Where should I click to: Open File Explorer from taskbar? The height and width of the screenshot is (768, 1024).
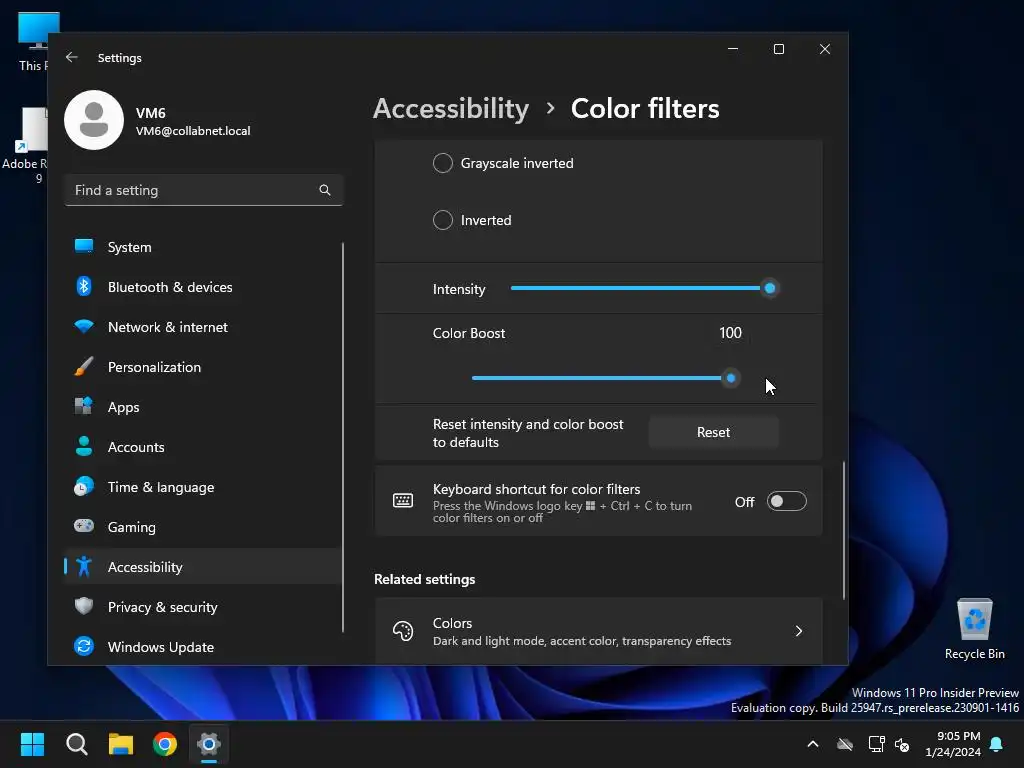click(121, 744)
